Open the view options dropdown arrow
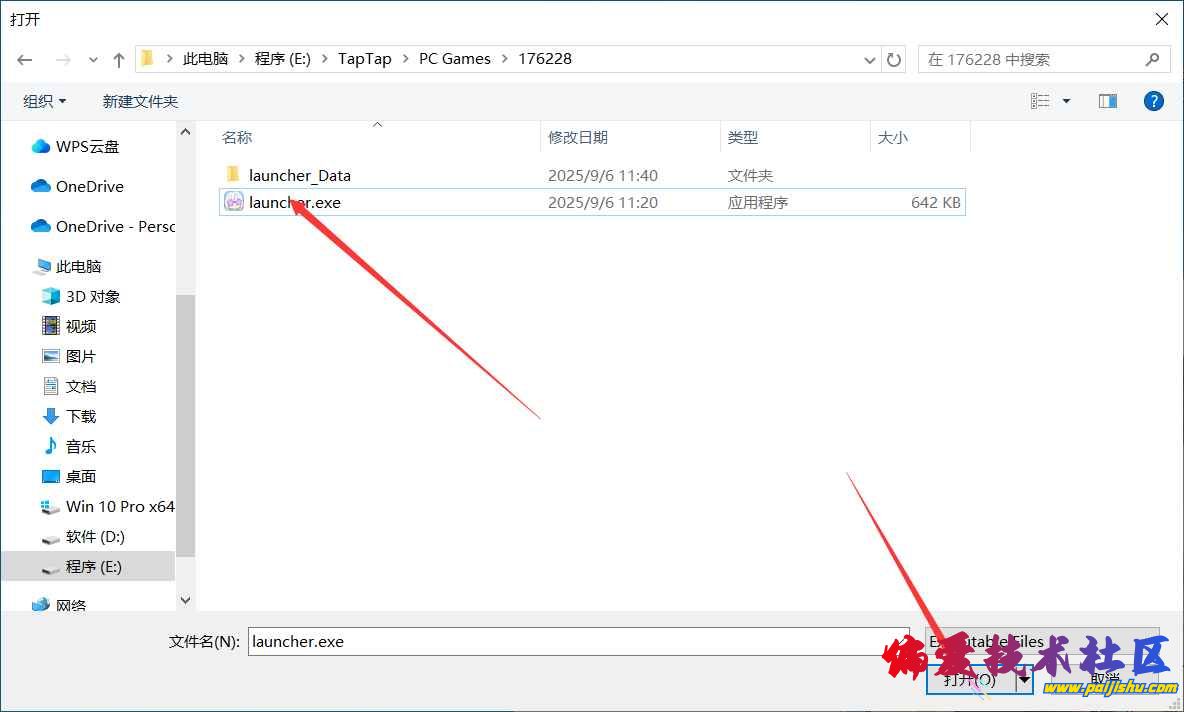 tap(1066, 101)
